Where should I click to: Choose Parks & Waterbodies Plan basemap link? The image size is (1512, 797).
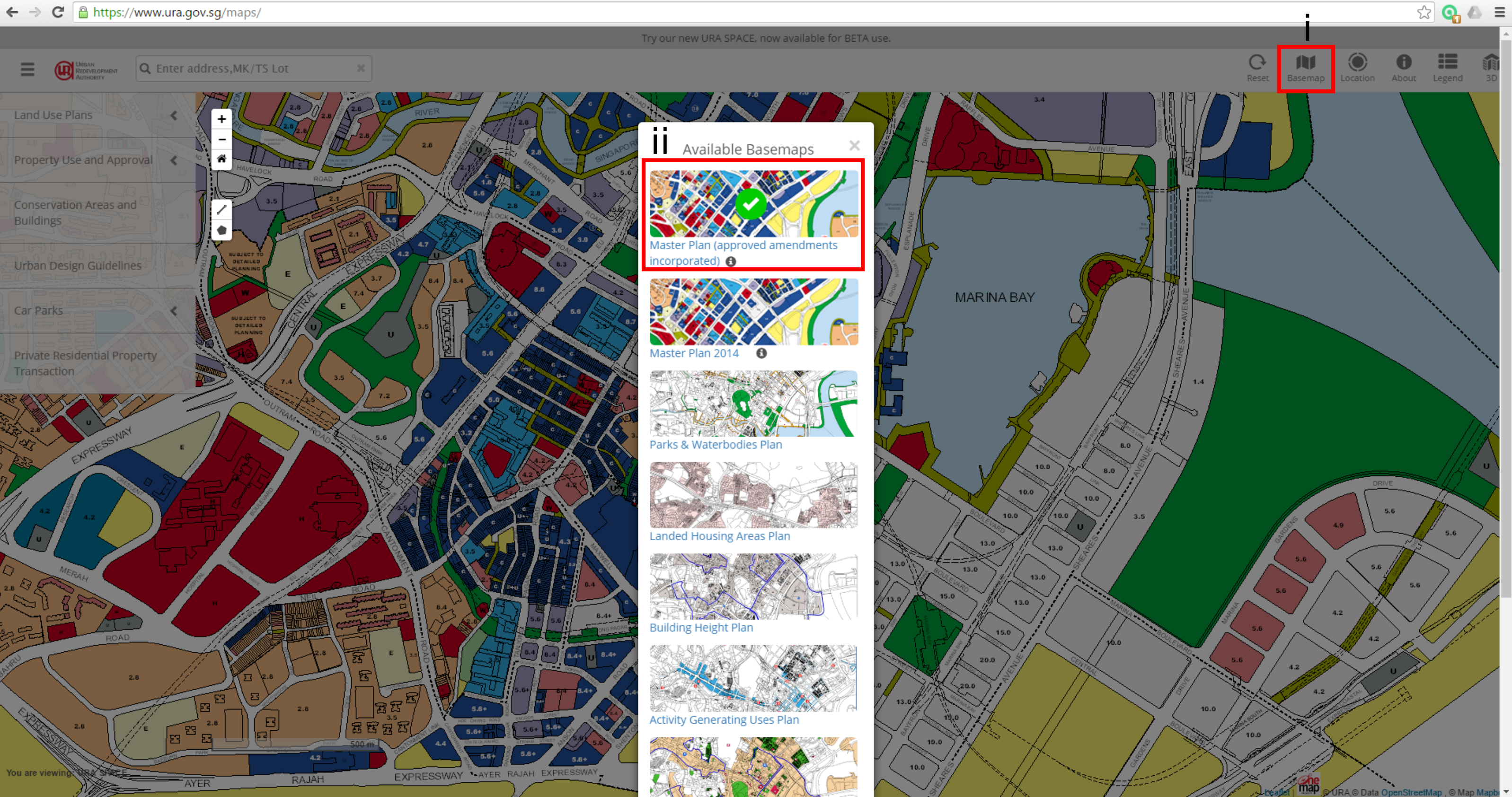[715, 445]
